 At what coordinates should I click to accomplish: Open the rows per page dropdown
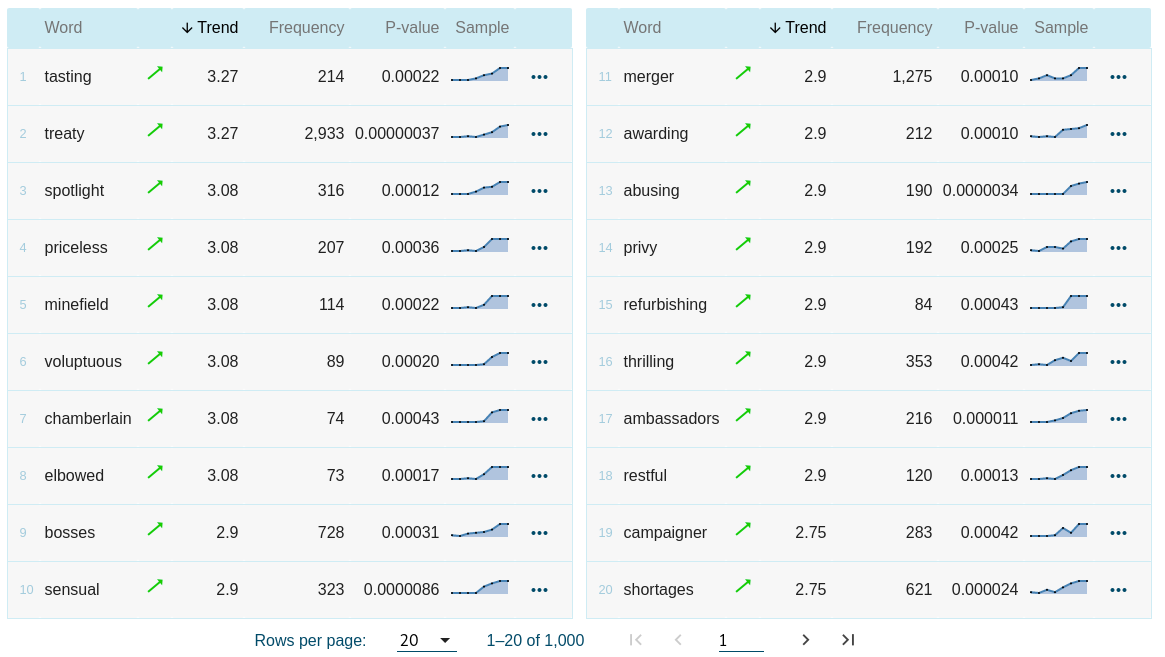point(427,640)
